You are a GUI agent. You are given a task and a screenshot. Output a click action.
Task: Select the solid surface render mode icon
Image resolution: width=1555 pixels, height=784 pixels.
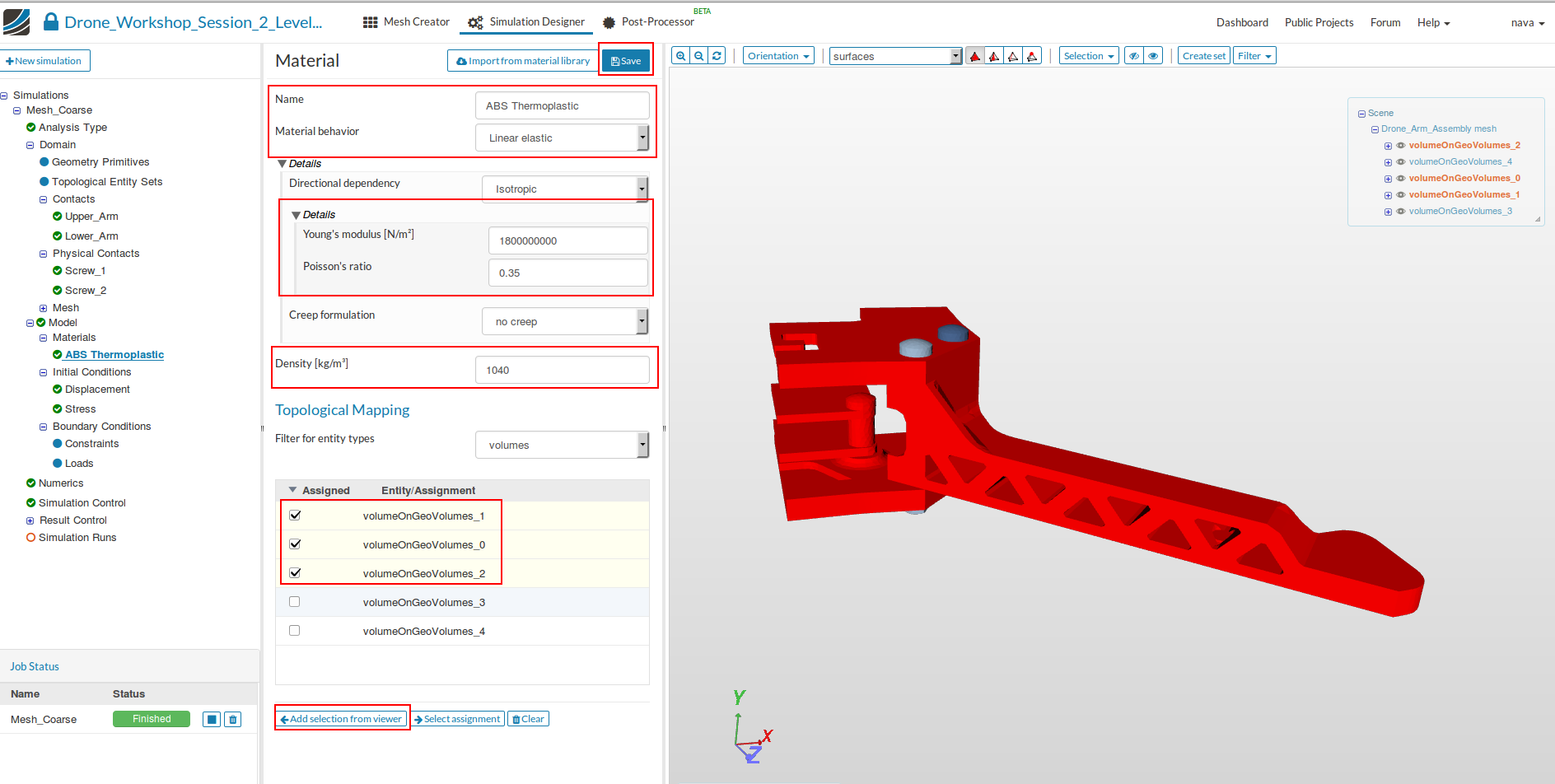pos(975,56)
